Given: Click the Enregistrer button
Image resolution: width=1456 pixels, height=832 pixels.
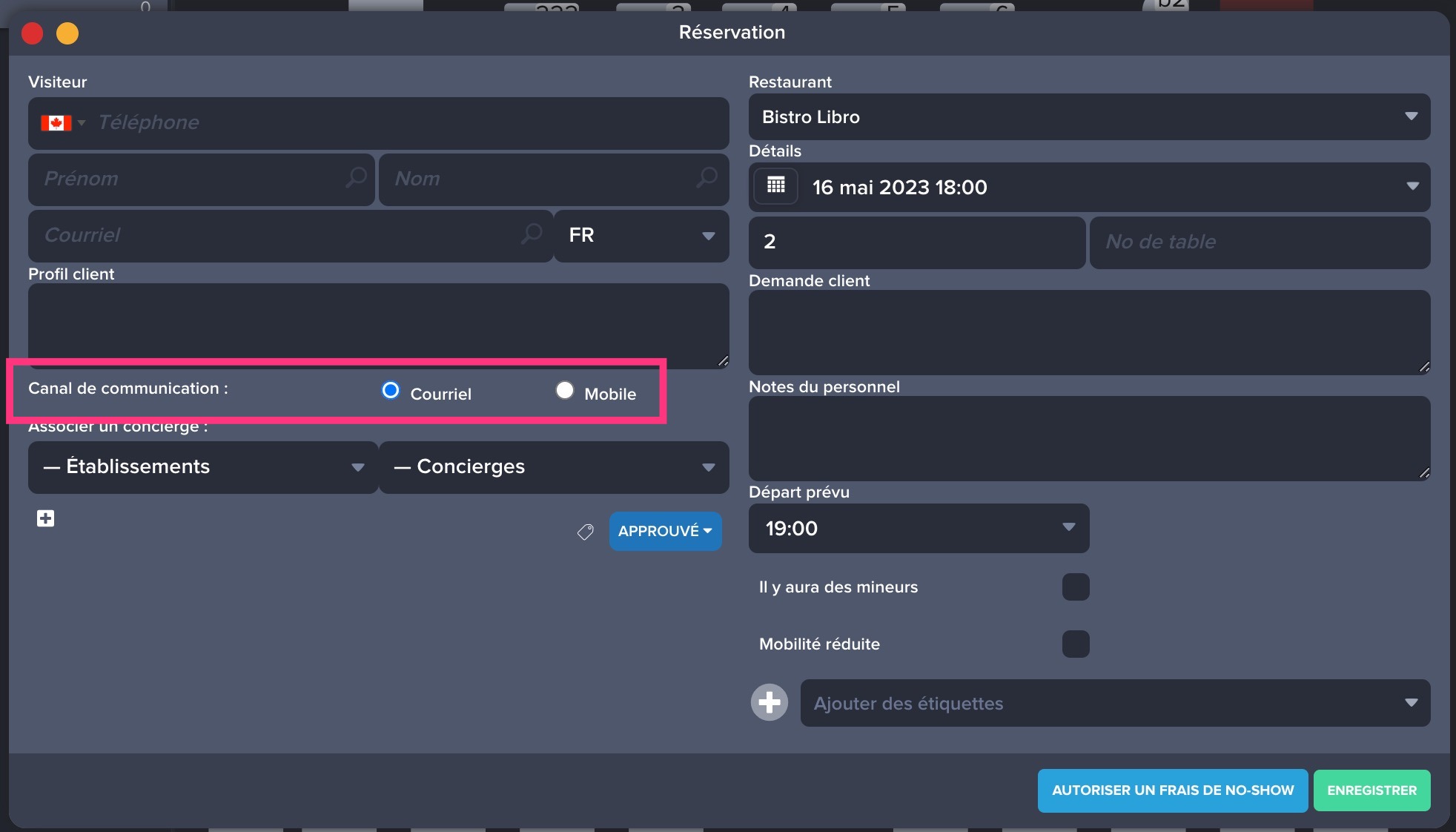Looking at the screenshot, I should (x=1371, y=790).
